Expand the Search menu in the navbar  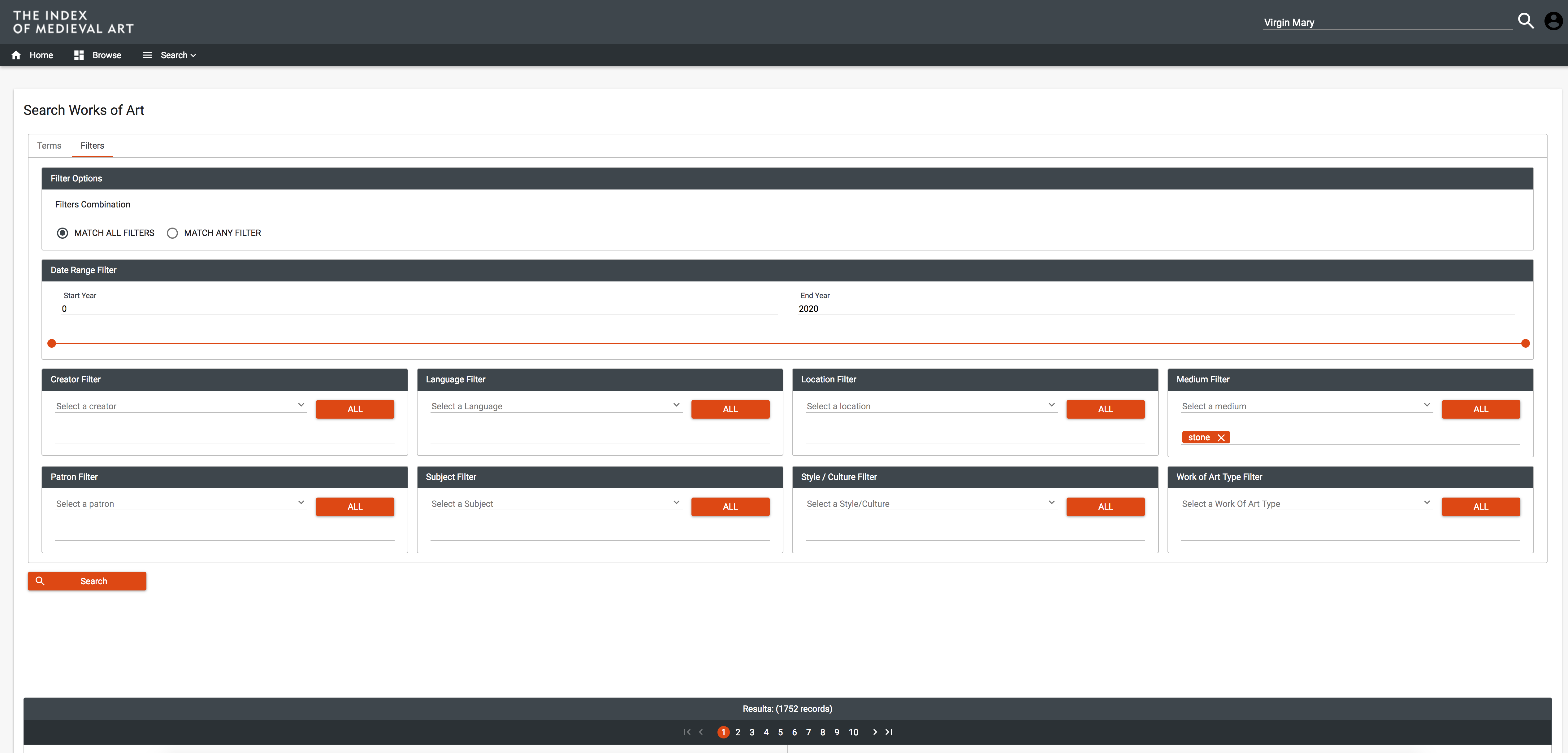(178, 55)
